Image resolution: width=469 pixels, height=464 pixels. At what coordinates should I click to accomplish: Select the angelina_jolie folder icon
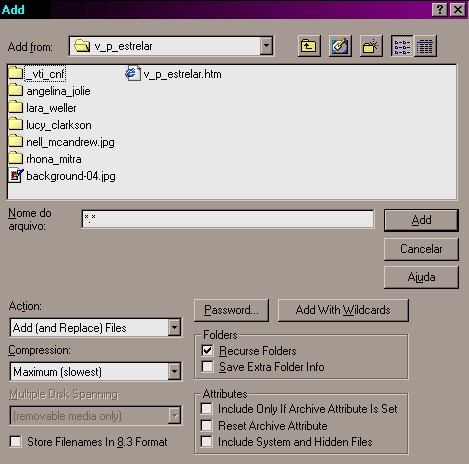click(x=15, y=90)
